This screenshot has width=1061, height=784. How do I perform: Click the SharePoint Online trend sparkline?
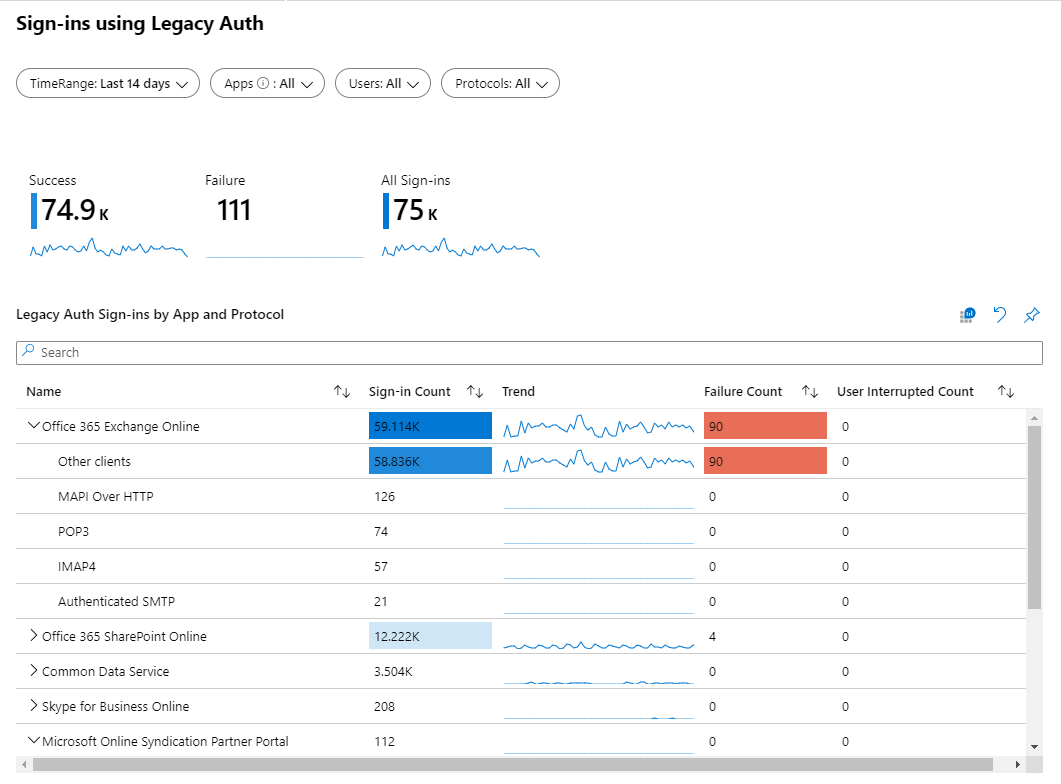(x=599, y=645)
